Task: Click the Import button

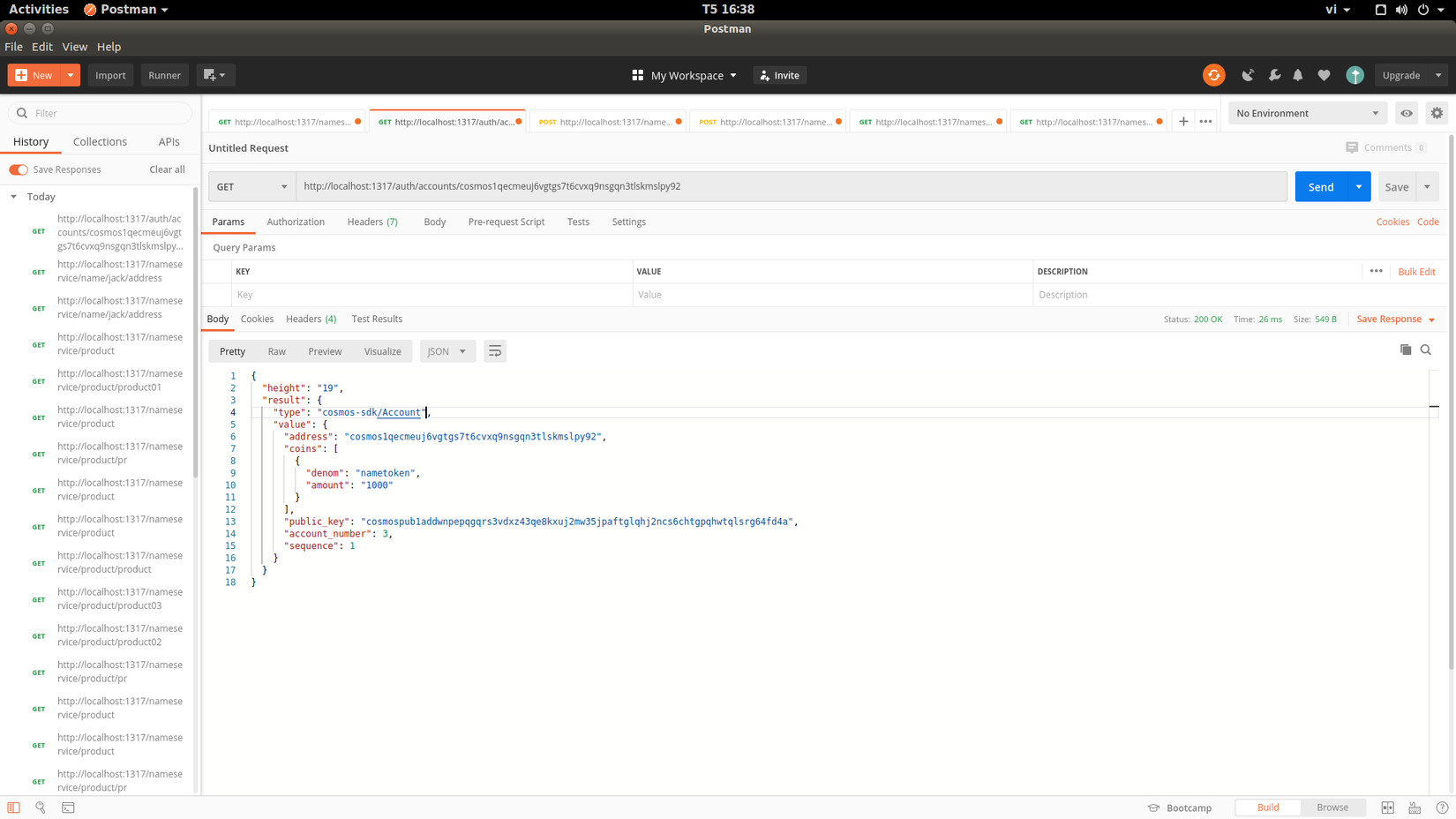Action: 110,75
